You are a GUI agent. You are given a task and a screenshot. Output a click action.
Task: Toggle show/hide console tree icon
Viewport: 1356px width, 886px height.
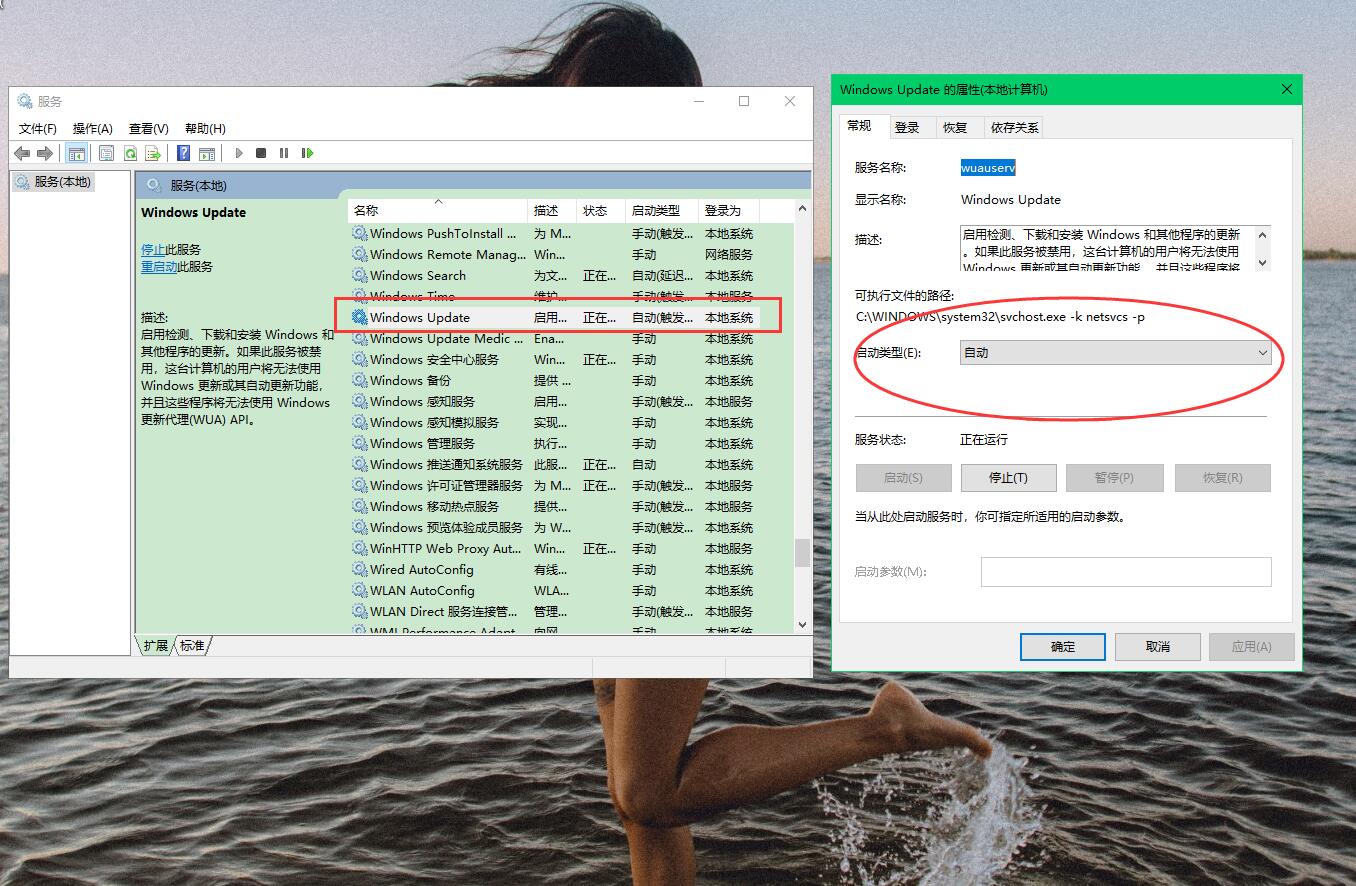(76, 153)
